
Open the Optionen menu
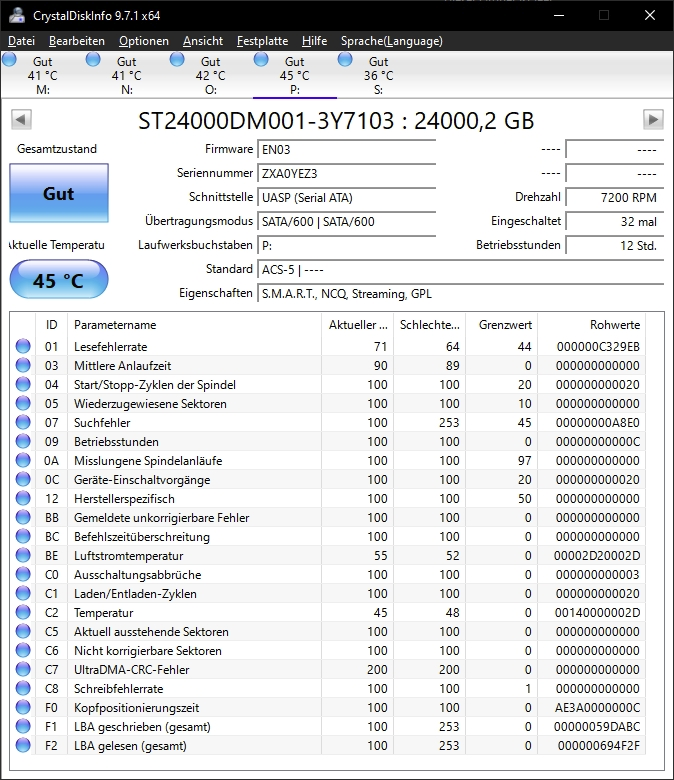coord(144,41)
